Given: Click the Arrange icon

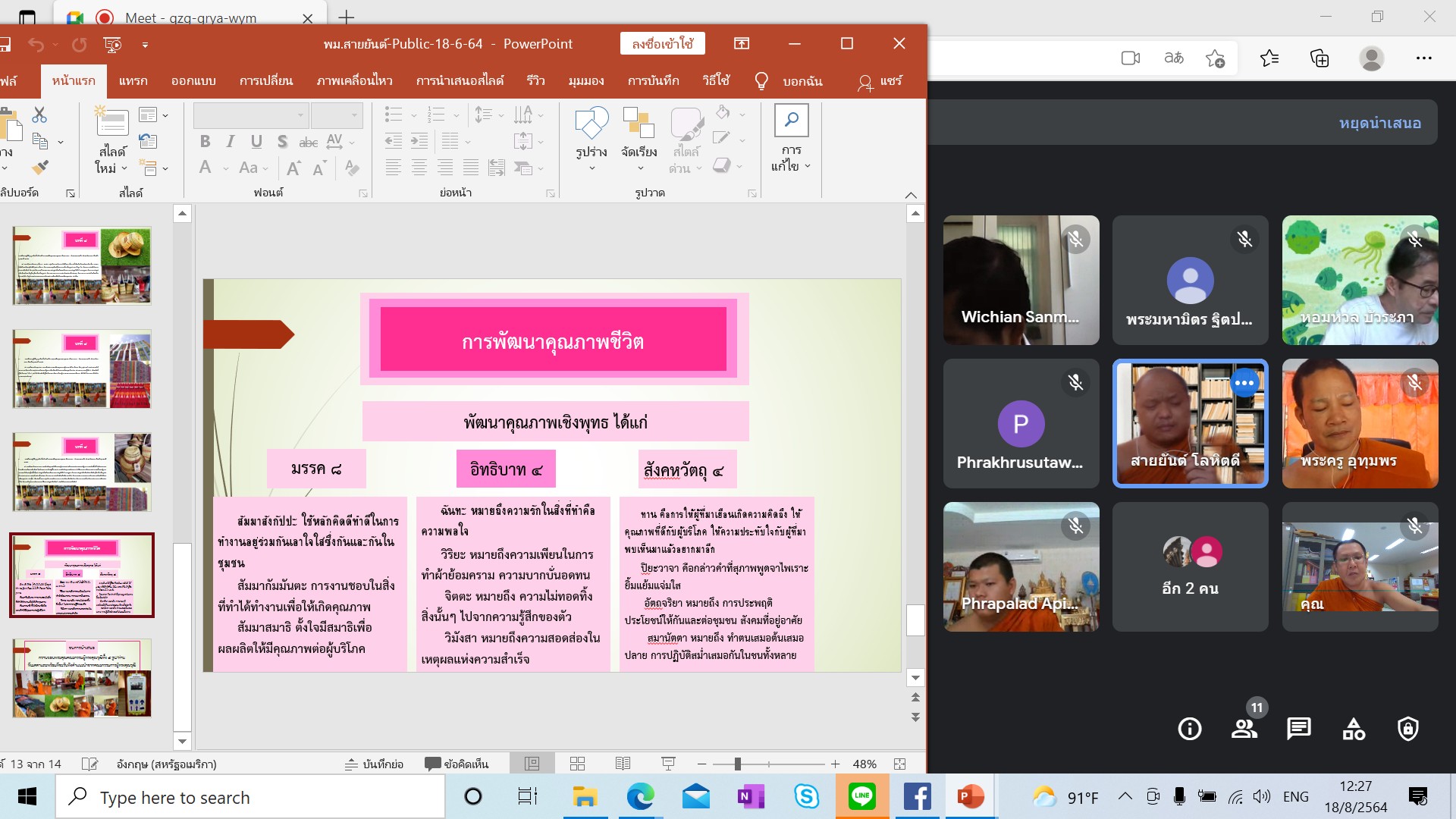Looking at the screenshot, I should pyautogui.click(x=639, y=122).
